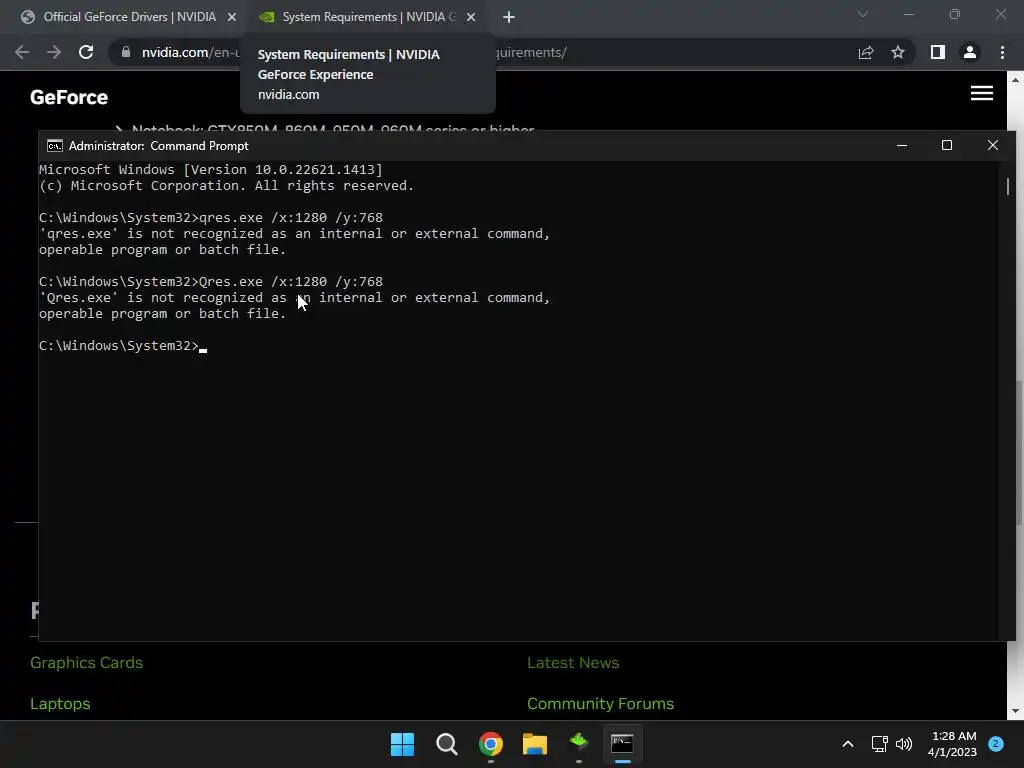Select Command Prompt taskbar icon
Screen dimensions: 1024x768
622,744
